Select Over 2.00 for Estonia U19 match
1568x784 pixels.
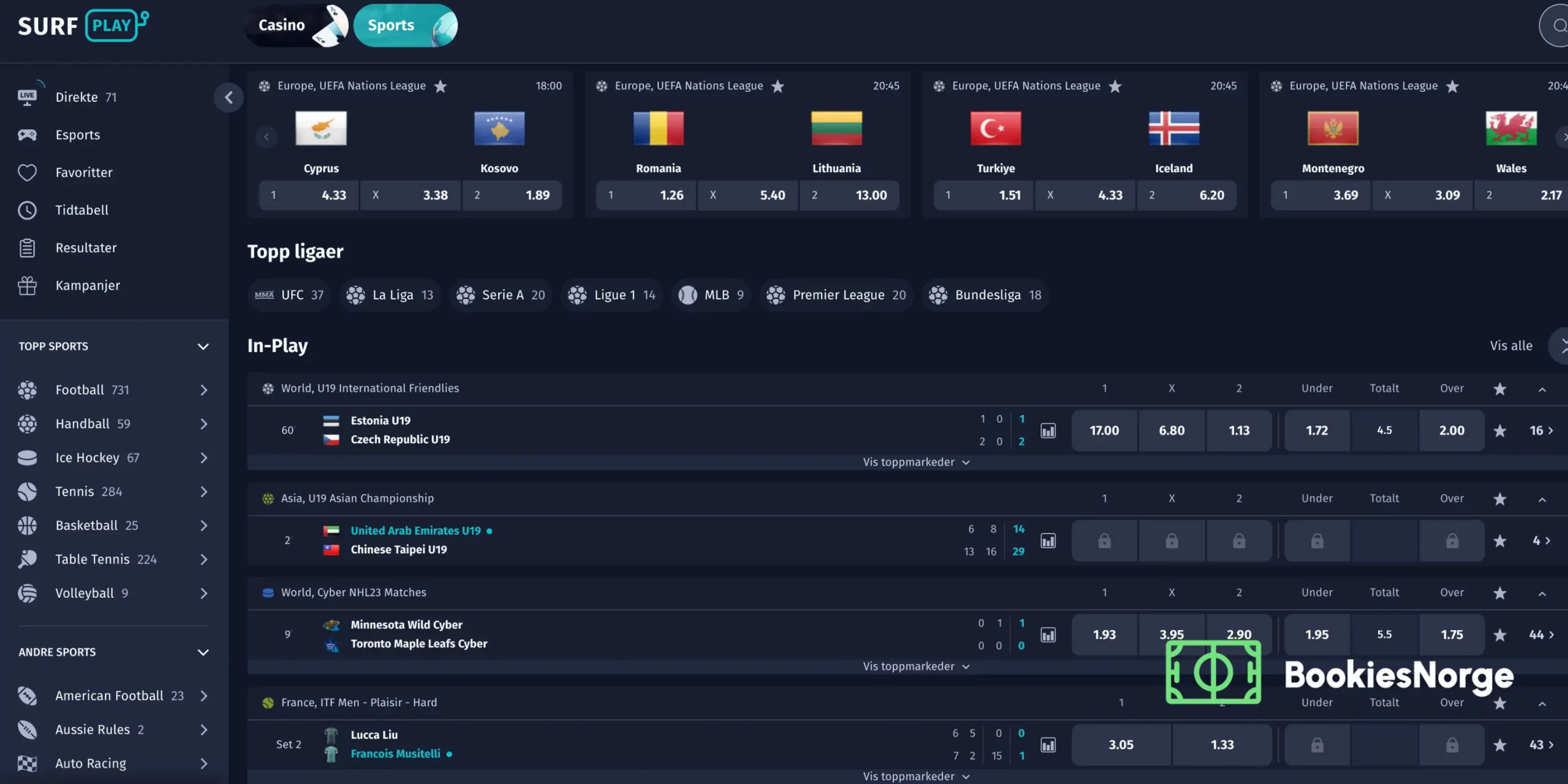point(1452,431)
